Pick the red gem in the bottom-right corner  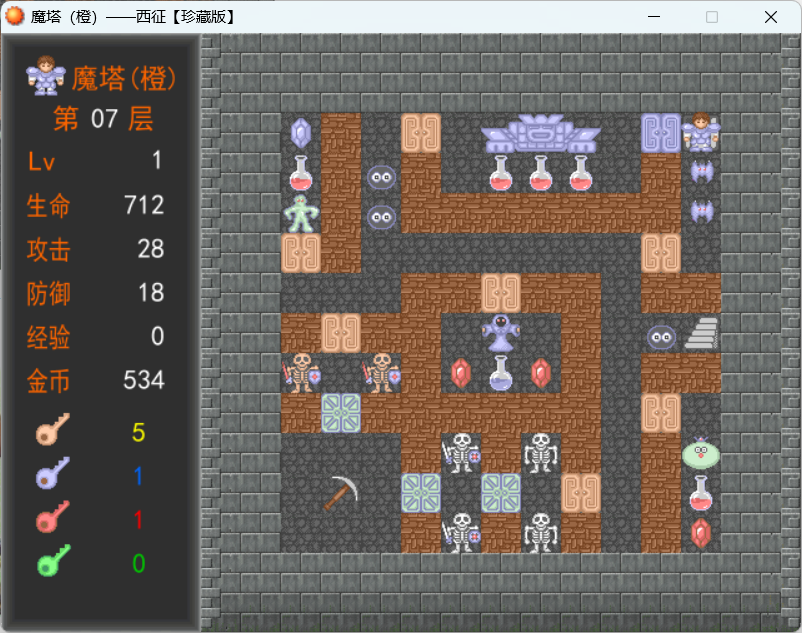701,533
